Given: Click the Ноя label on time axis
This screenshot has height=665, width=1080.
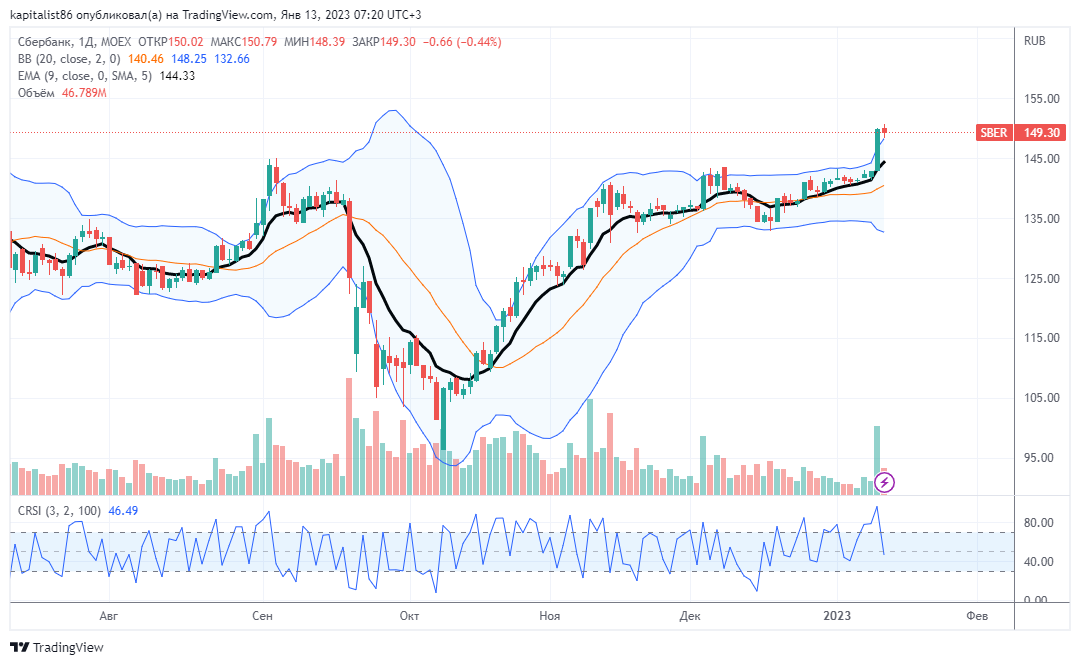Looking at the screenshot, I should (x=550, y=615).
